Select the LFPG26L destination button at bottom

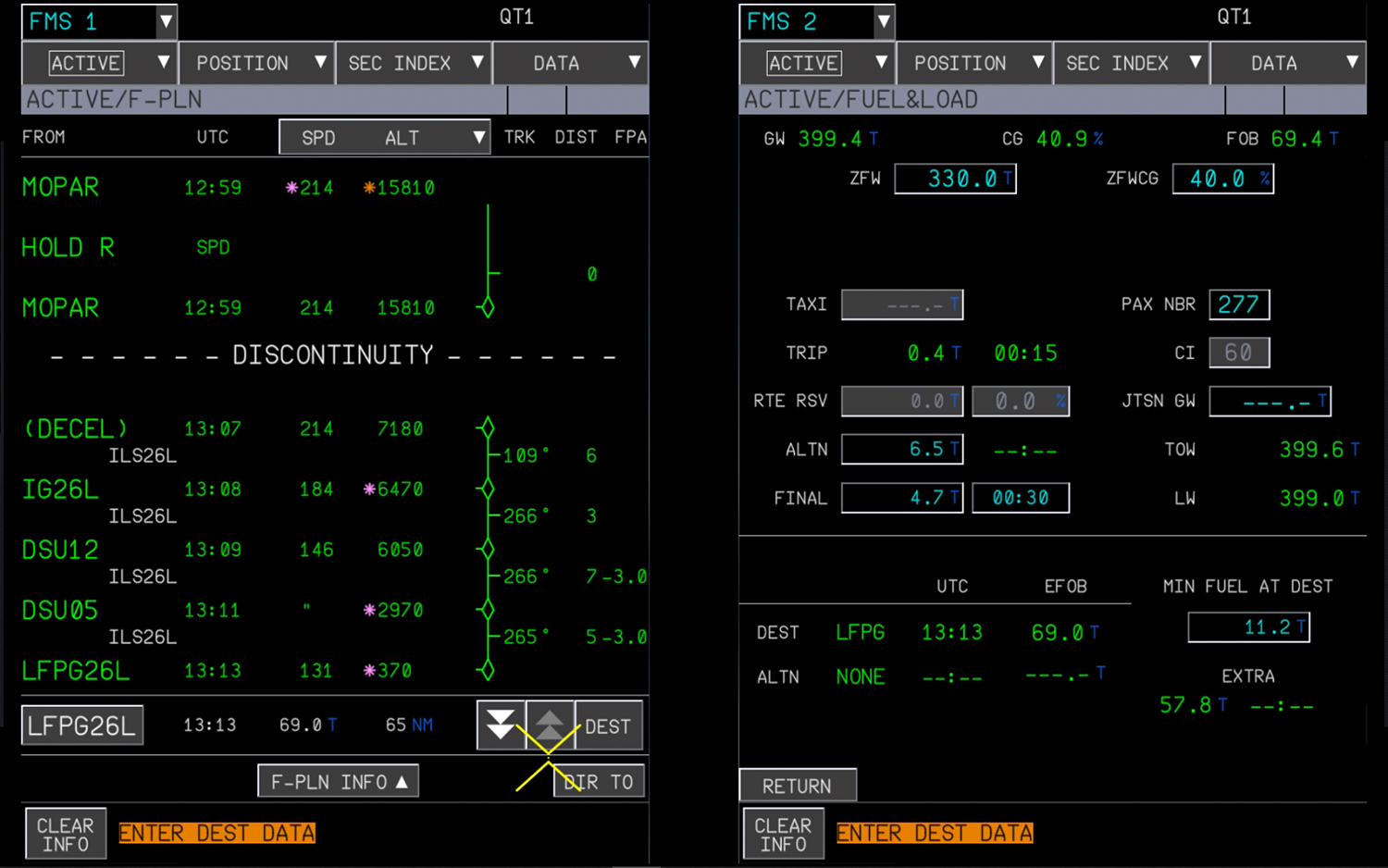[82, 725]
